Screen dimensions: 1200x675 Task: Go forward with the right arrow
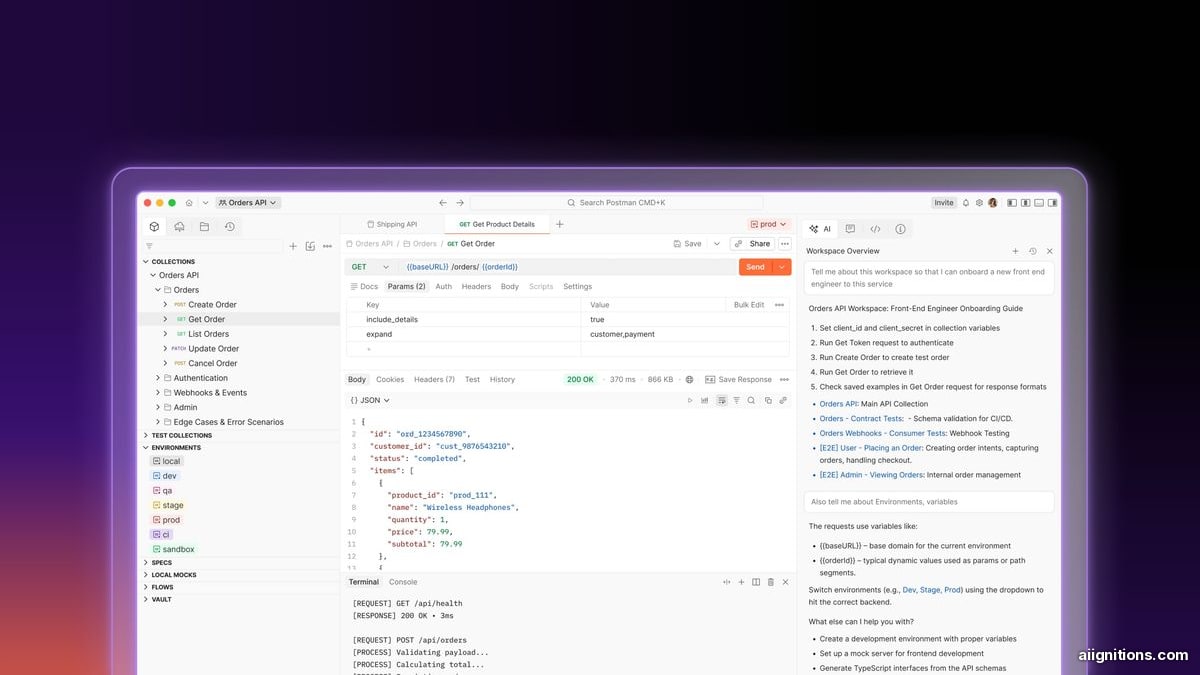tap(460, 202)
